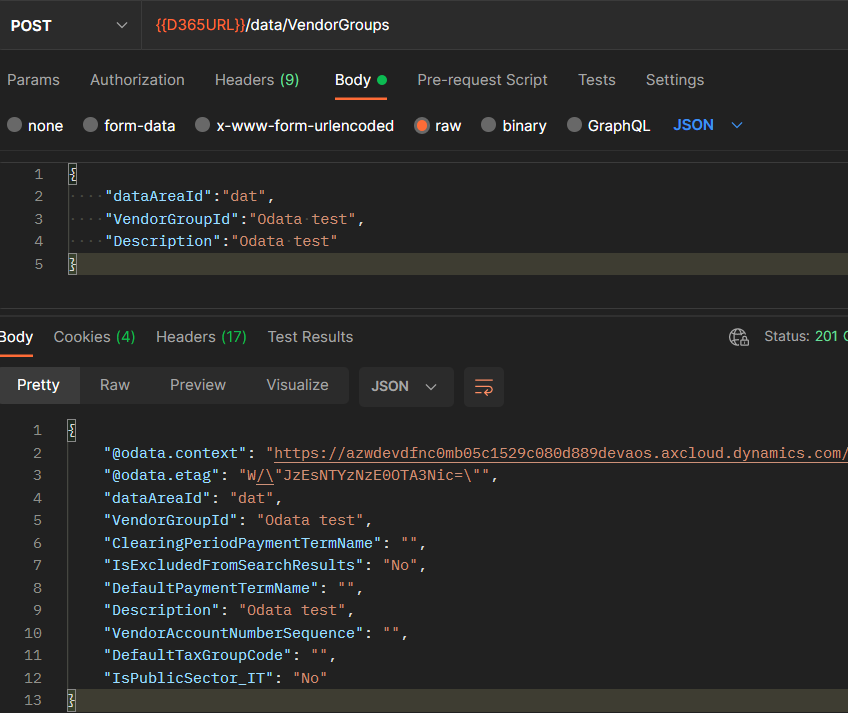Switch to Authorization tab
The width and height of the screenshot is (848, 713).
click(x=137, y=80)
